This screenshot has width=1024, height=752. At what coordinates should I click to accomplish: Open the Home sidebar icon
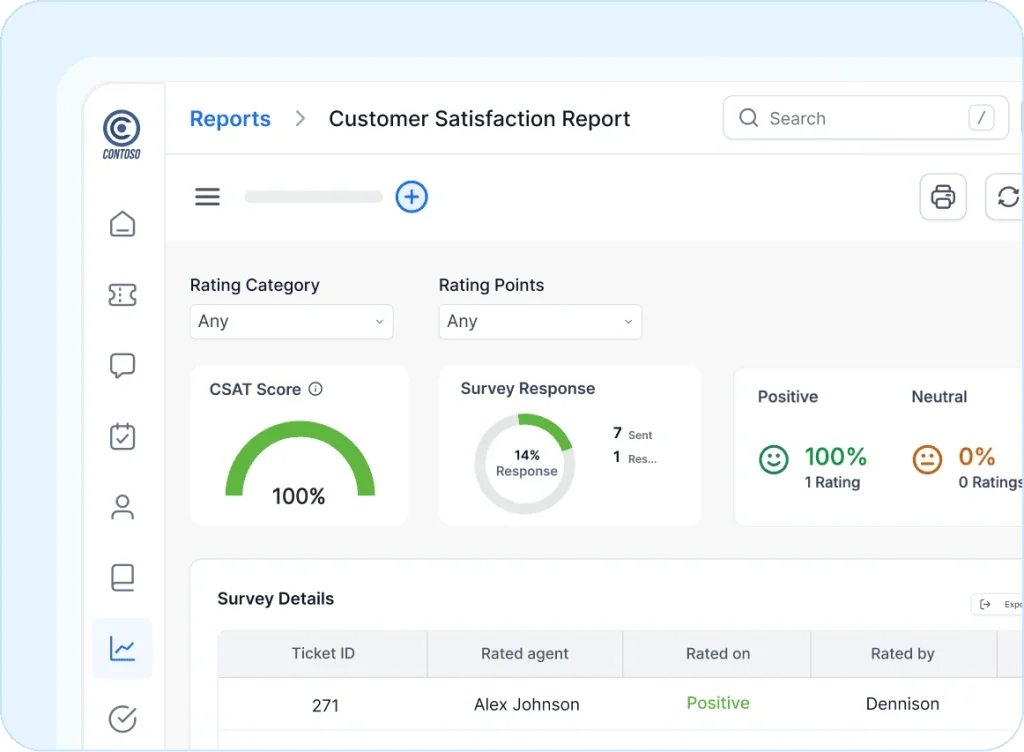[x=122, y=224]
